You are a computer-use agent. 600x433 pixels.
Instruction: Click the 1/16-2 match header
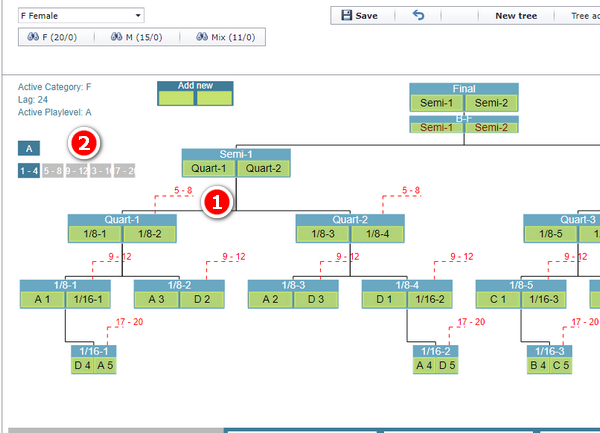[x=435, y=351]
